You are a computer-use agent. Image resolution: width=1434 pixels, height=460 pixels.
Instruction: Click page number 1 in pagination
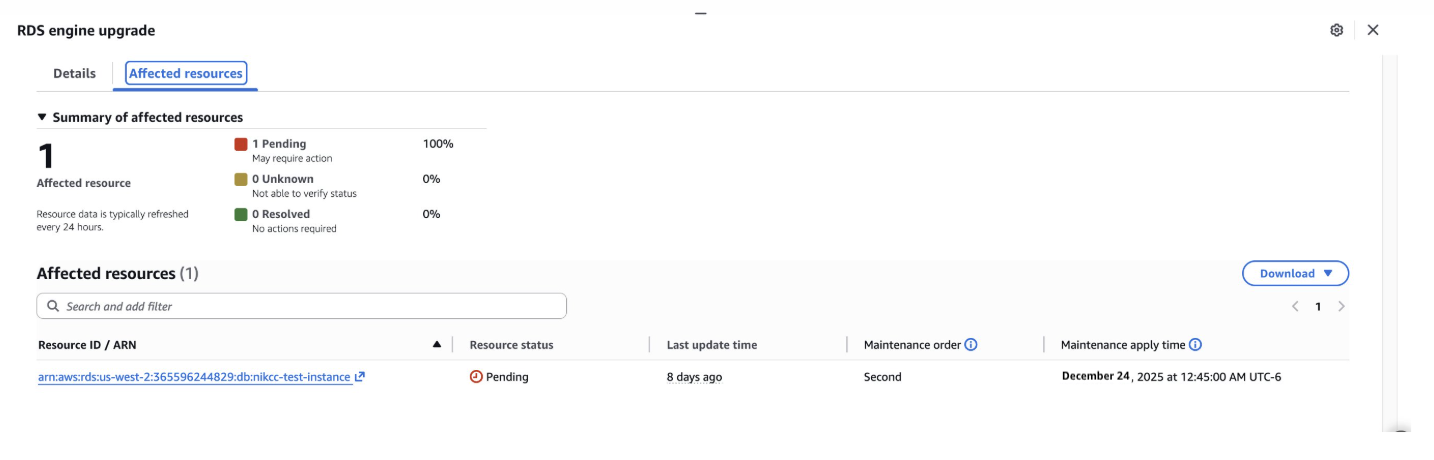coord(1318,306)
